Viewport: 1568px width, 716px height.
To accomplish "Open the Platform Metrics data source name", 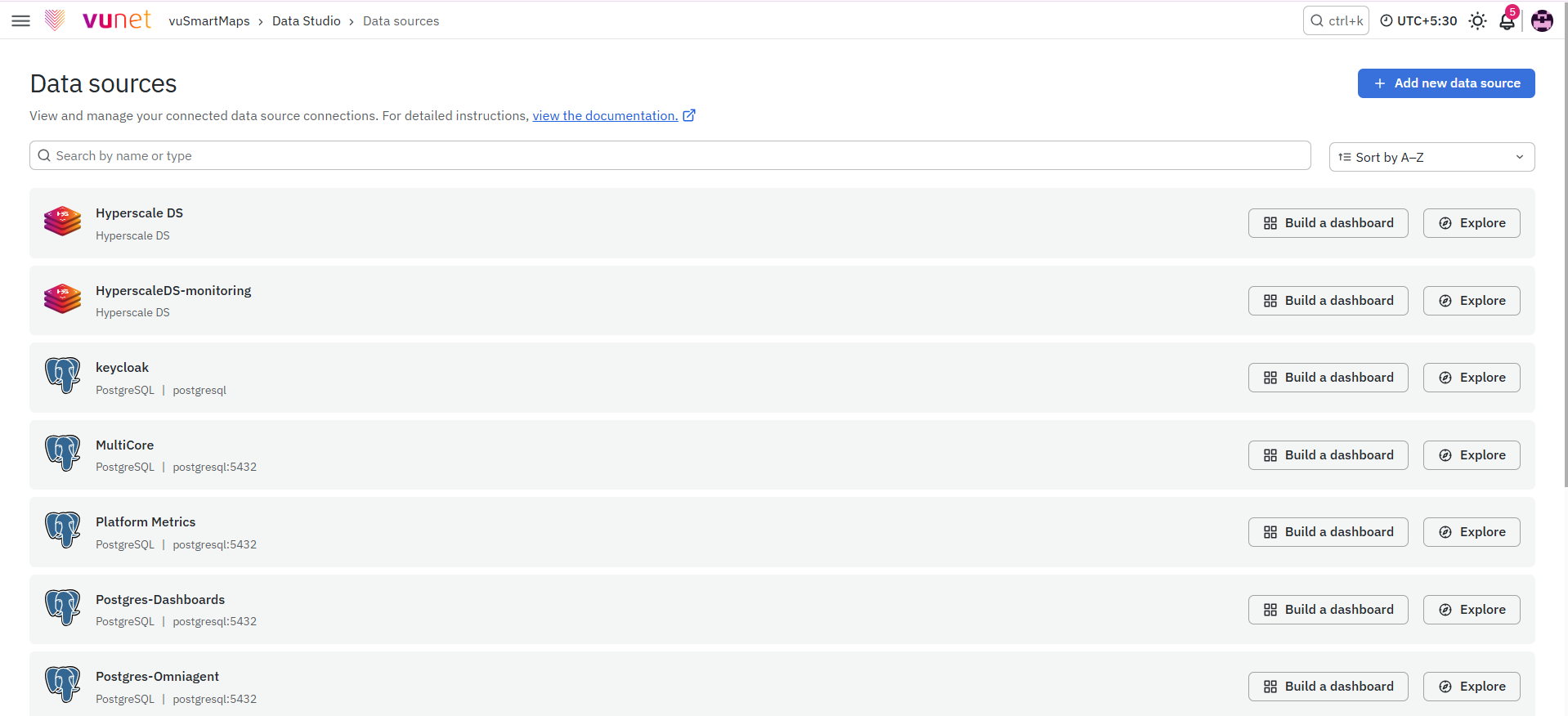I will (146, 521).
